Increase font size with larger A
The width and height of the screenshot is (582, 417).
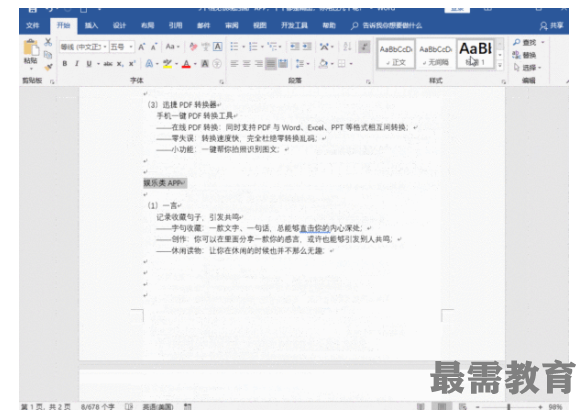pyautogui.click(x=141, y=47)
